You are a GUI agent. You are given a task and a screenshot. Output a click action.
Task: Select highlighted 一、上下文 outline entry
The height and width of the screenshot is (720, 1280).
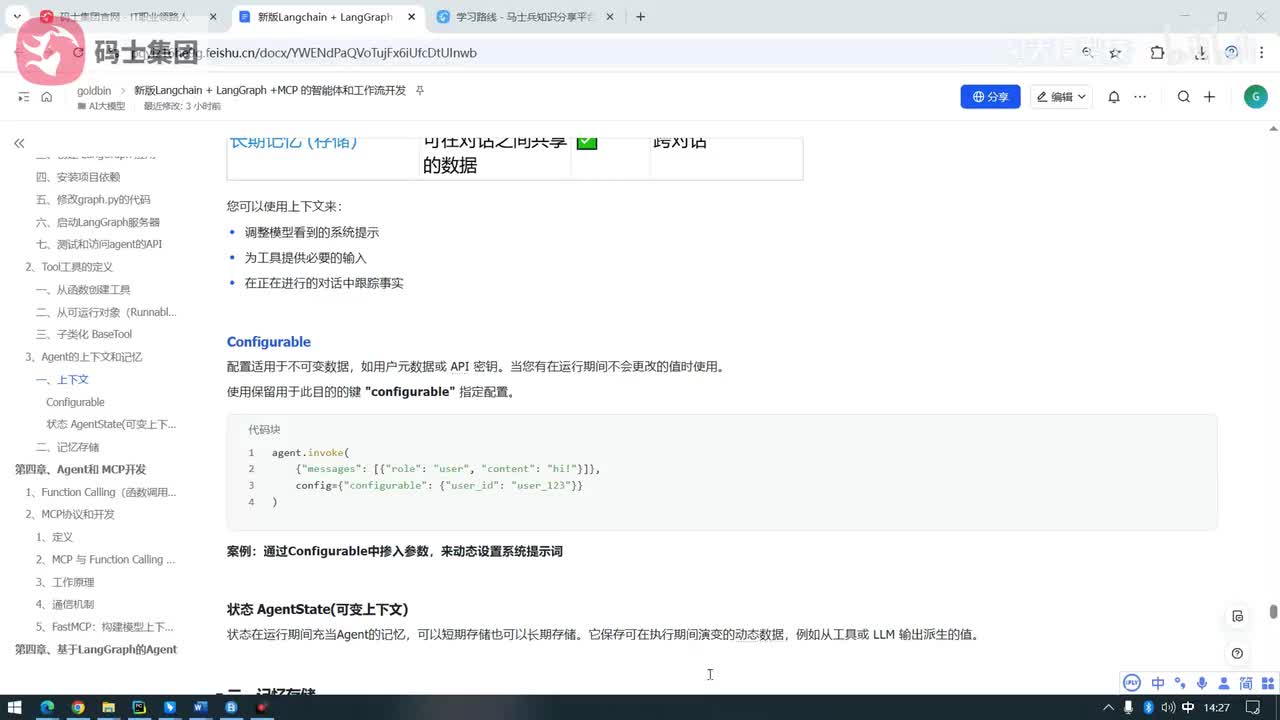click(x=63, y=380)
